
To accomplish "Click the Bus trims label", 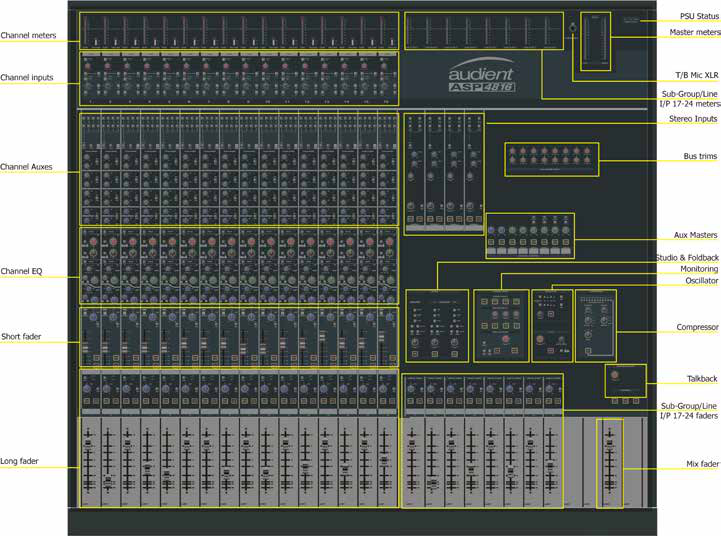I will [x=700, y=156].
